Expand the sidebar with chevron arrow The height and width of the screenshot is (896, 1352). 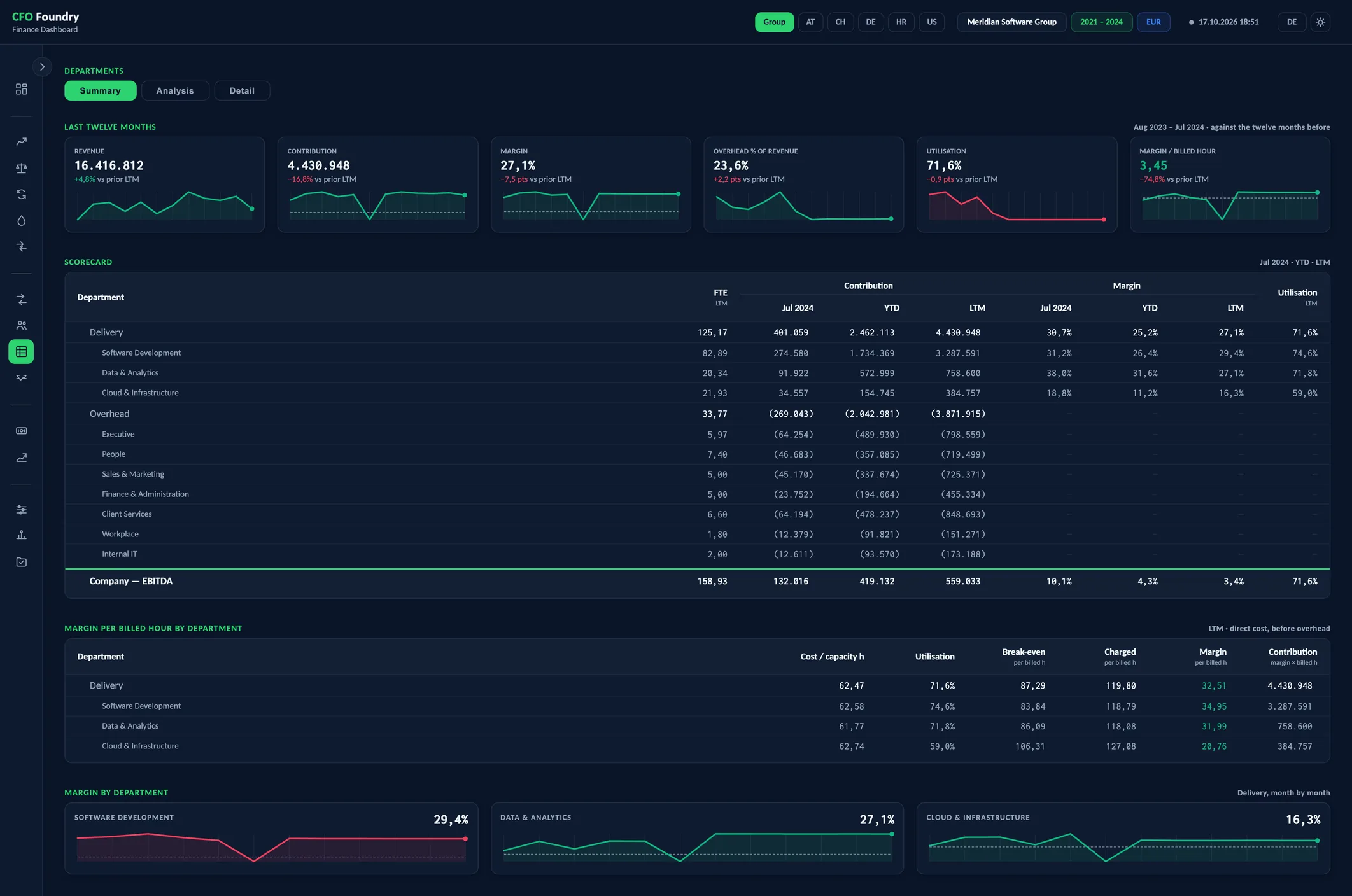coord(42,66)
